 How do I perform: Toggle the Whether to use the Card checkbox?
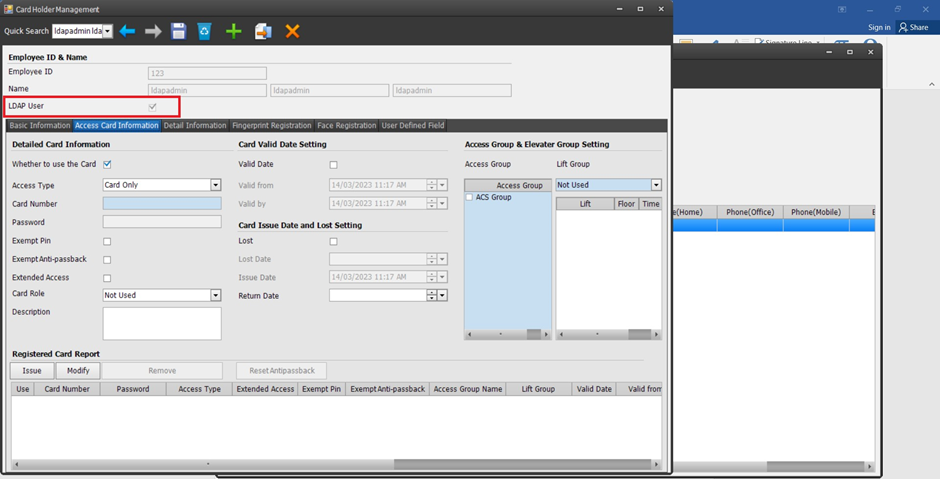(x=107, y=164)
